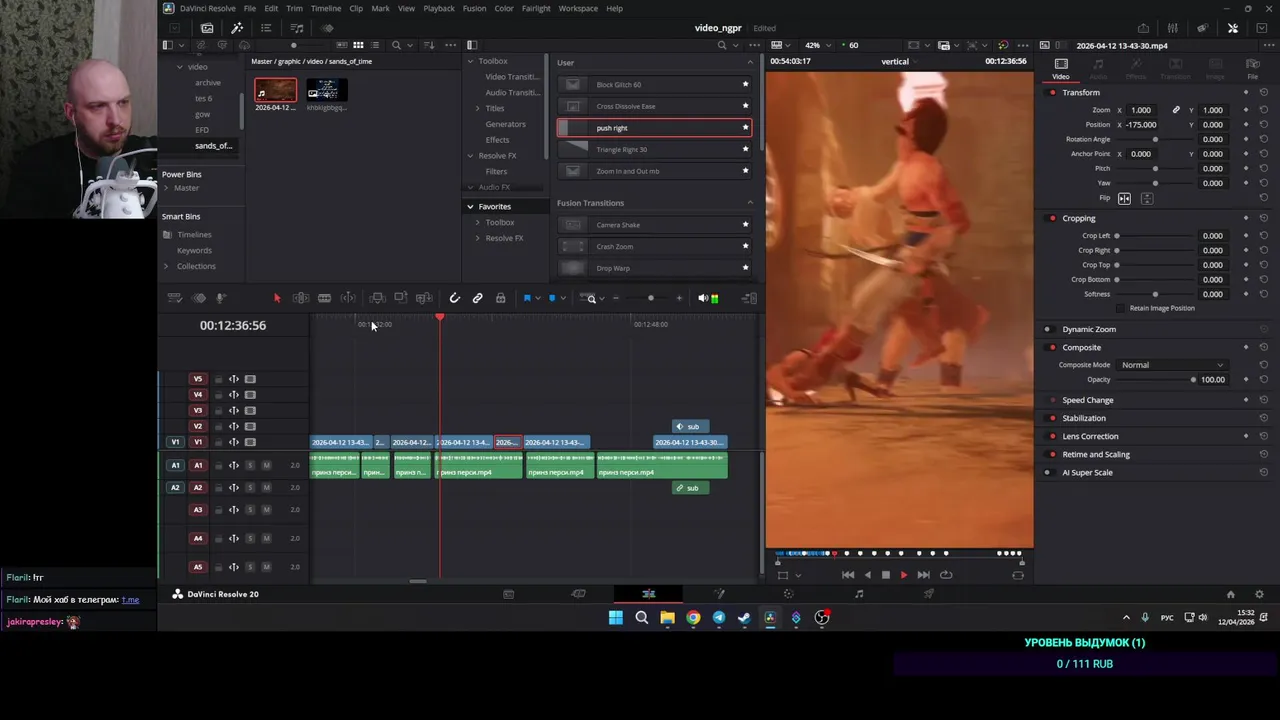Screen dimensions: 1280x720
Task: Adjust the timeline zoom slider handle
Action: click(x=650, y=298)
